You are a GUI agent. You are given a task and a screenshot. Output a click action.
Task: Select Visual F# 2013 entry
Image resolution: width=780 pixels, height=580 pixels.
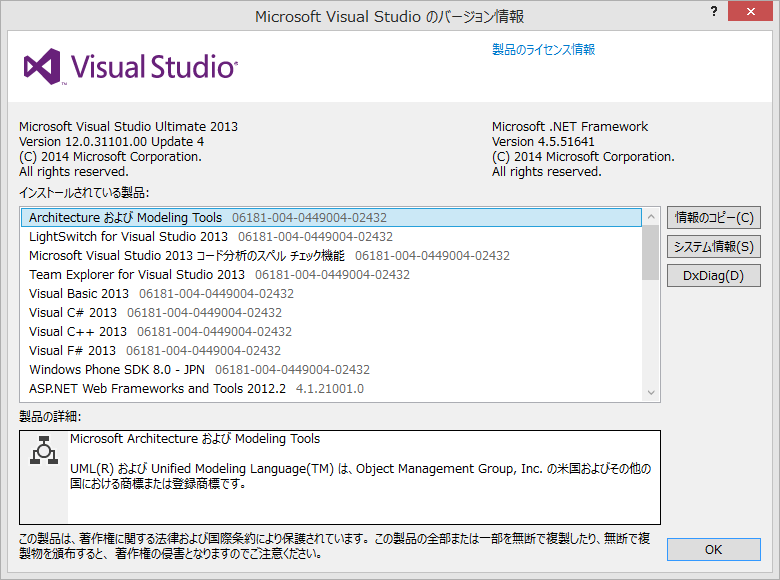point(331,351)
